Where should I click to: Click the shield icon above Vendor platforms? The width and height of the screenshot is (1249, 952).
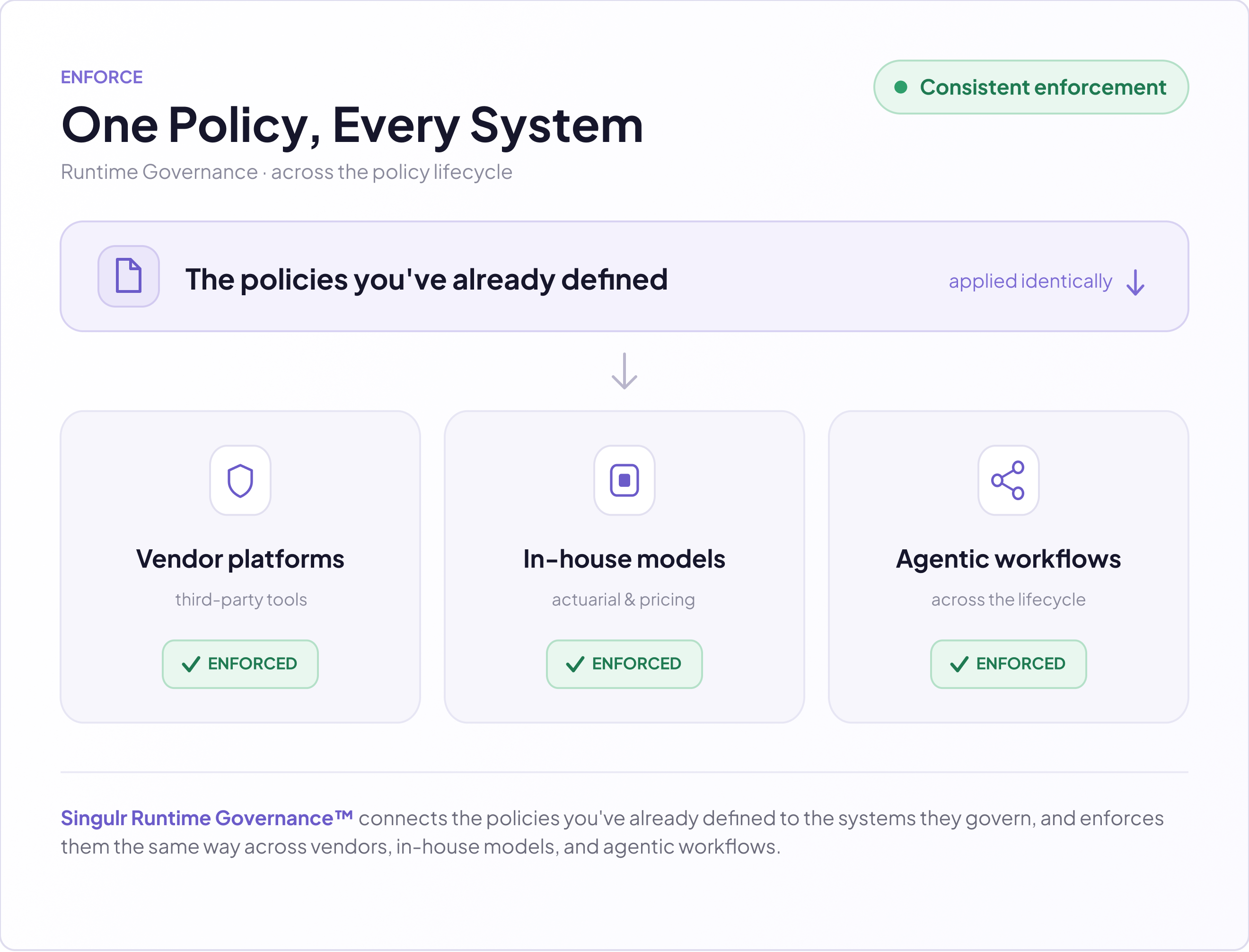(240, 481)
